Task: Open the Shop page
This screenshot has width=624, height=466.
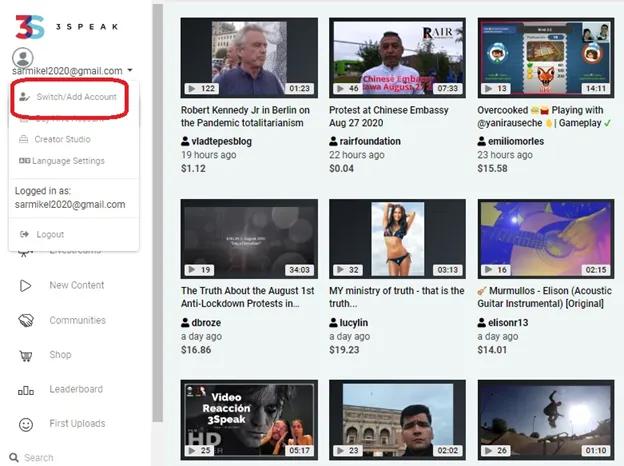Action: [x=60, y=355]
